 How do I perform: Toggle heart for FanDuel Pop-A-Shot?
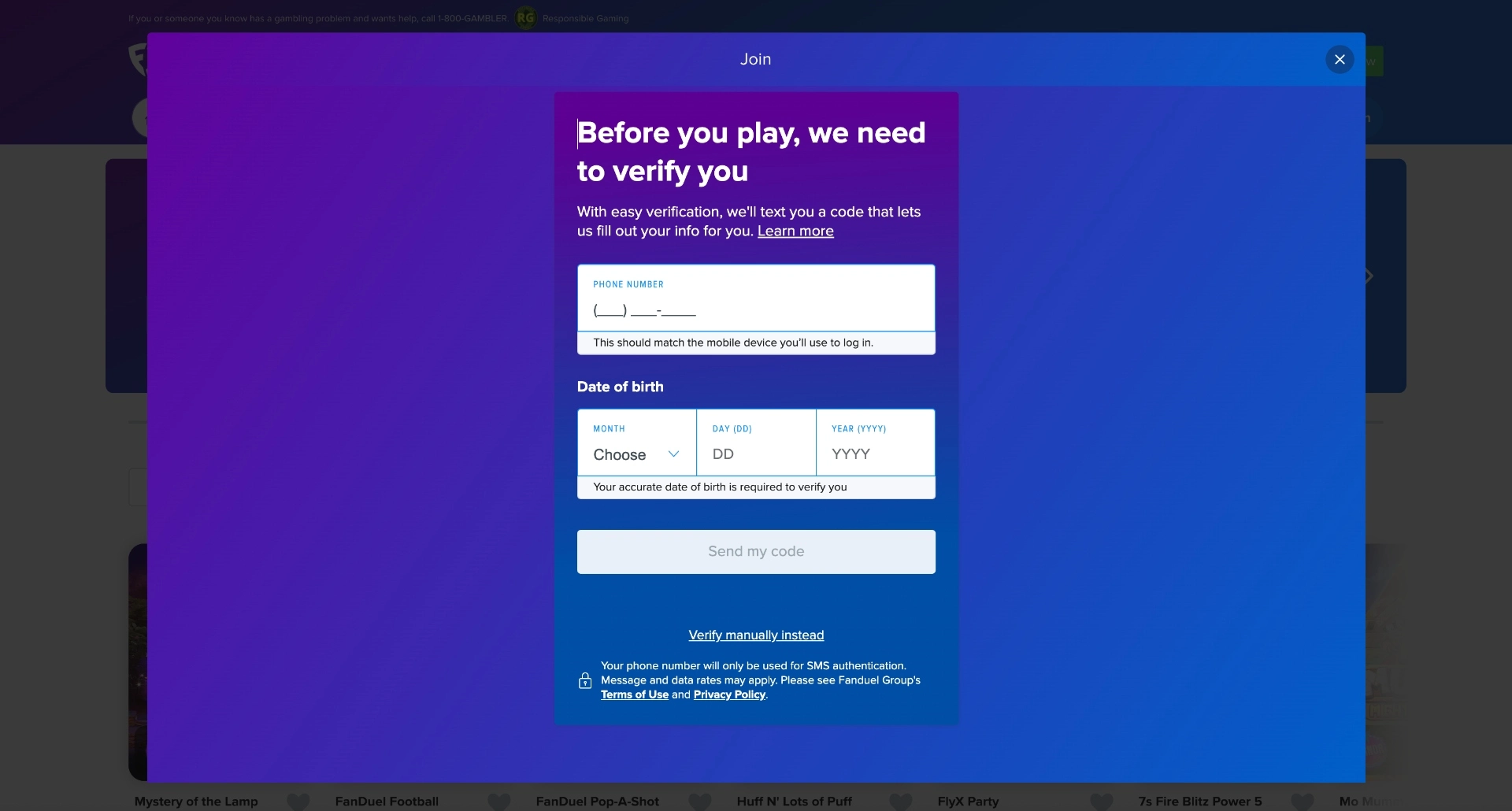click(700, 802)
